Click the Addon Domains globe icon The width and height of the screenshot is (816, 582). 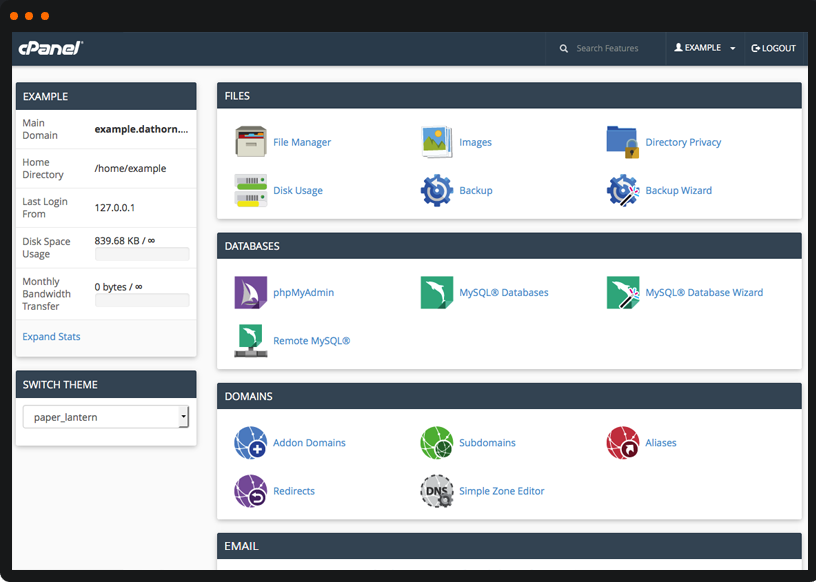pyautogui.click(x=251, y=442)
